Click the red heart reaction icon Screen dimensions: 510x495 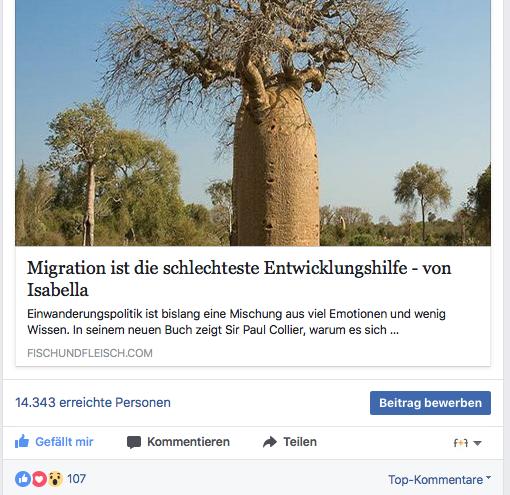[39, 479]
